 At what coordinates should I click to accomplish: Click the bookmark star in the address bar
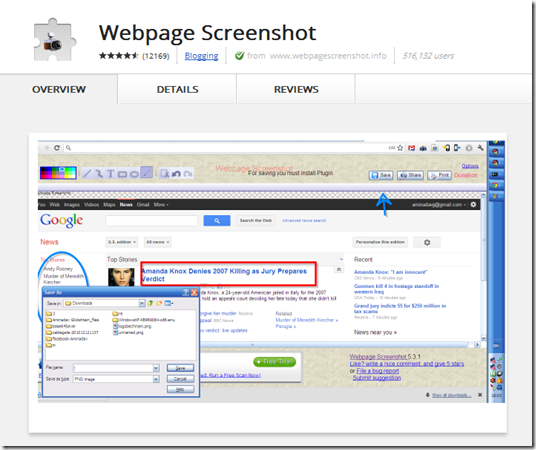tap(400, 148)
